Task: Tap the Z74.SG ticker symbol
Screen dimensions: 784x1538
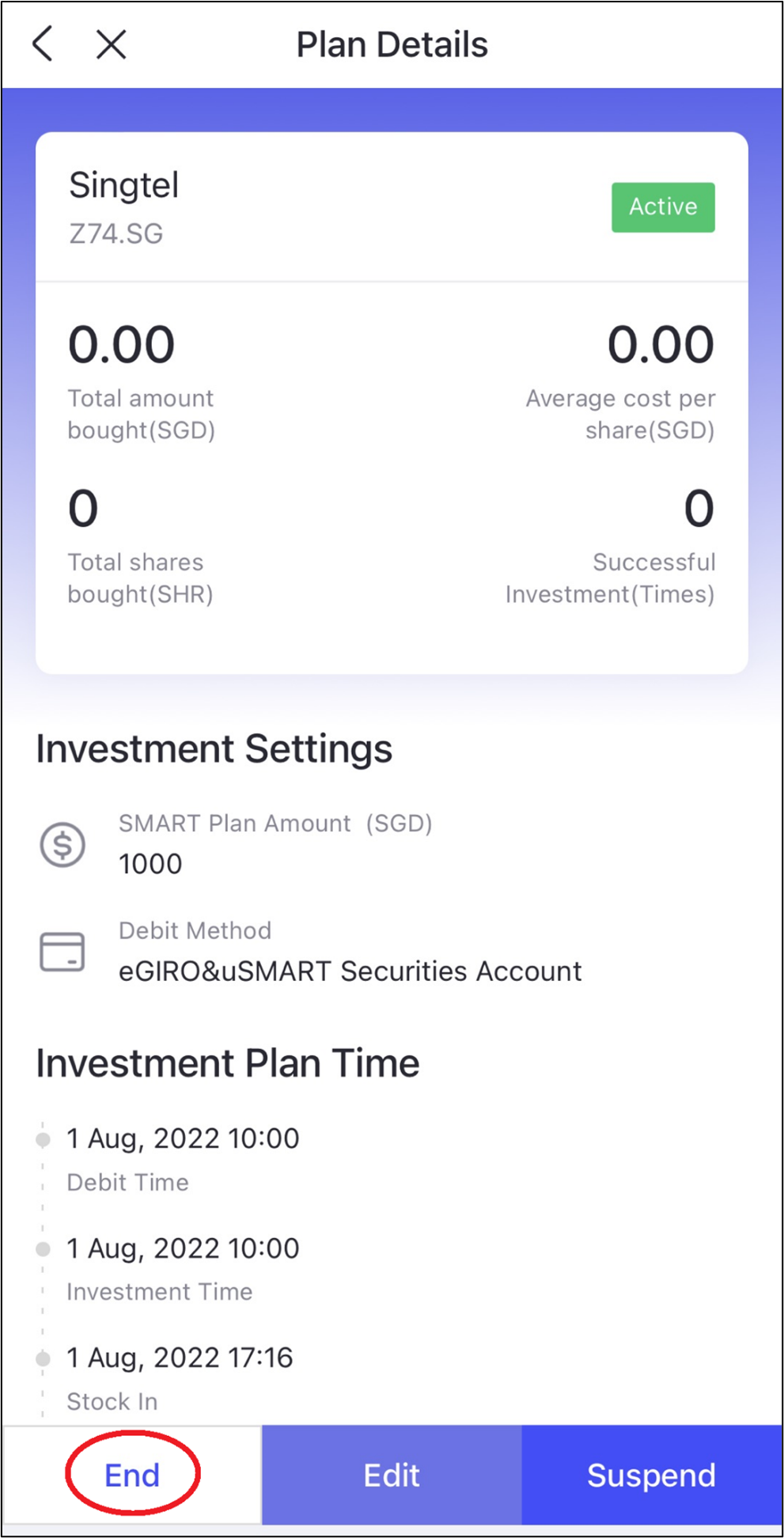Action: coord(116,234)
